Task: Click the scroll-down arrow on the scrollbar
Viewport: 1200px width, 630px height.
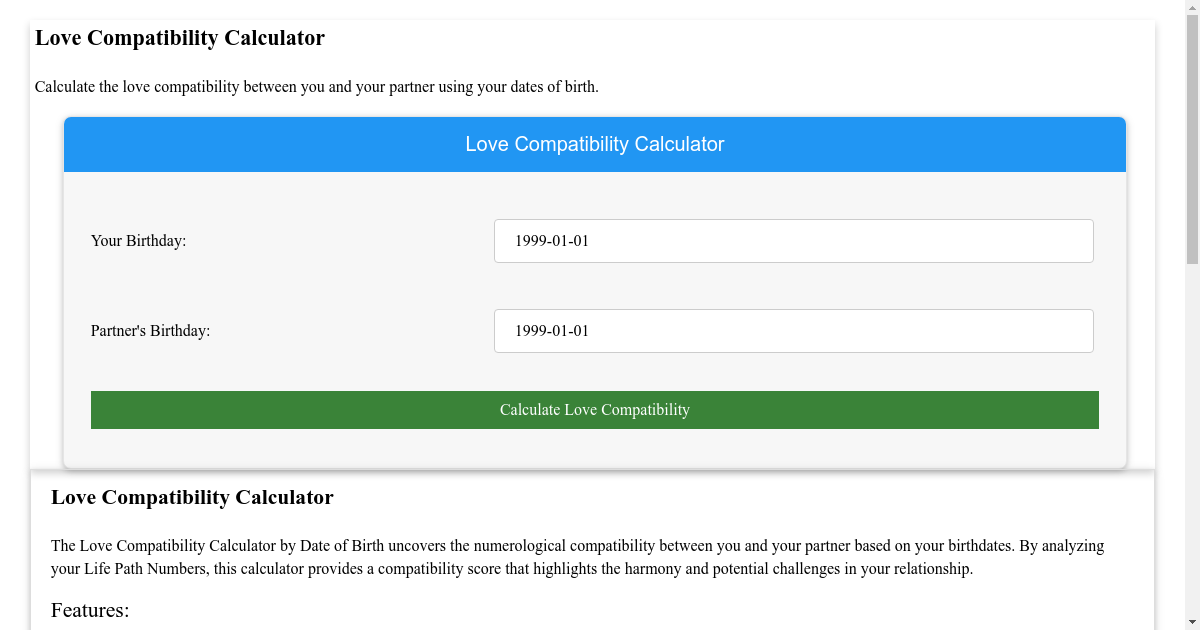Action: [1192, 622]
